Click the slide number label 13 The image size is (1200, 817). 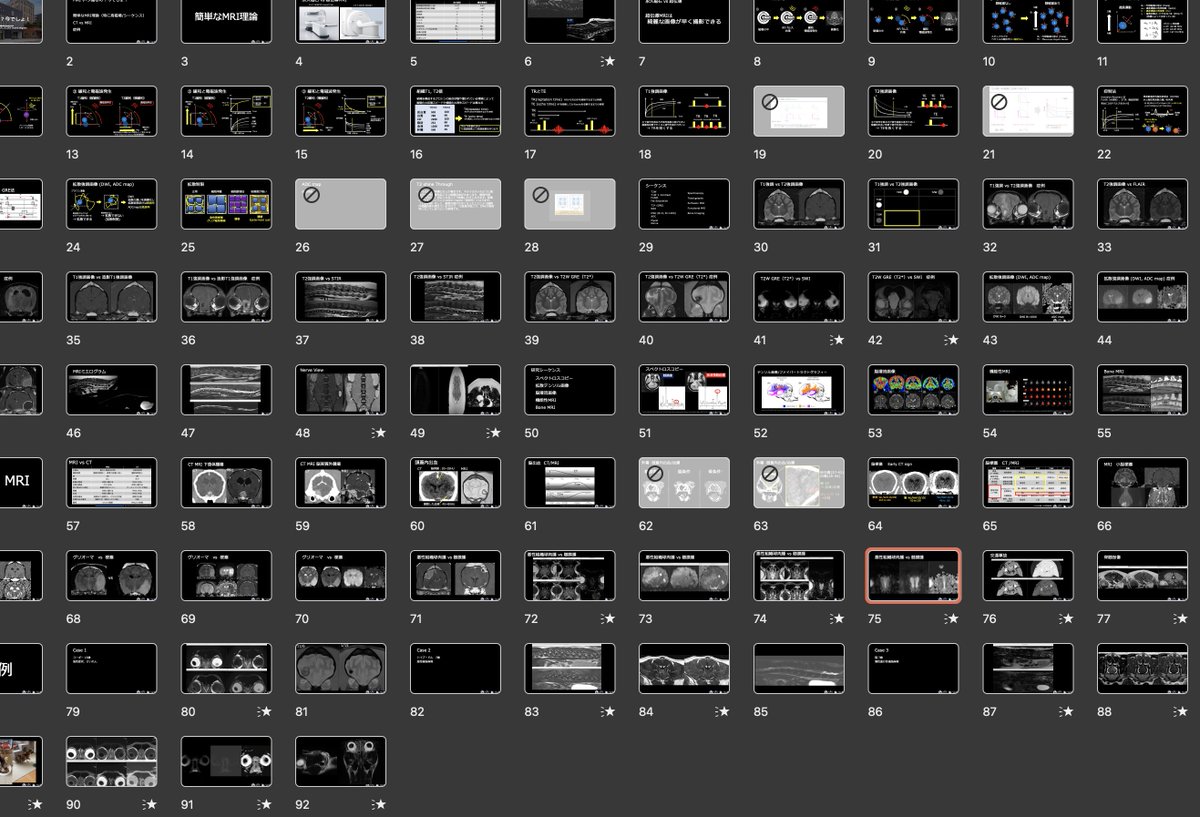[x=73, y=155]
